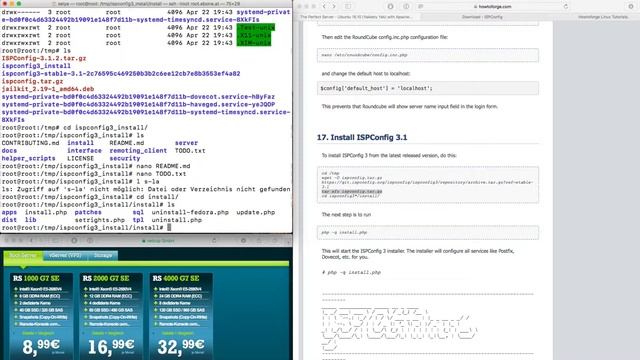
Task: Go forward in the howtoforge Safari window
Action: click(x=334, y=7)
